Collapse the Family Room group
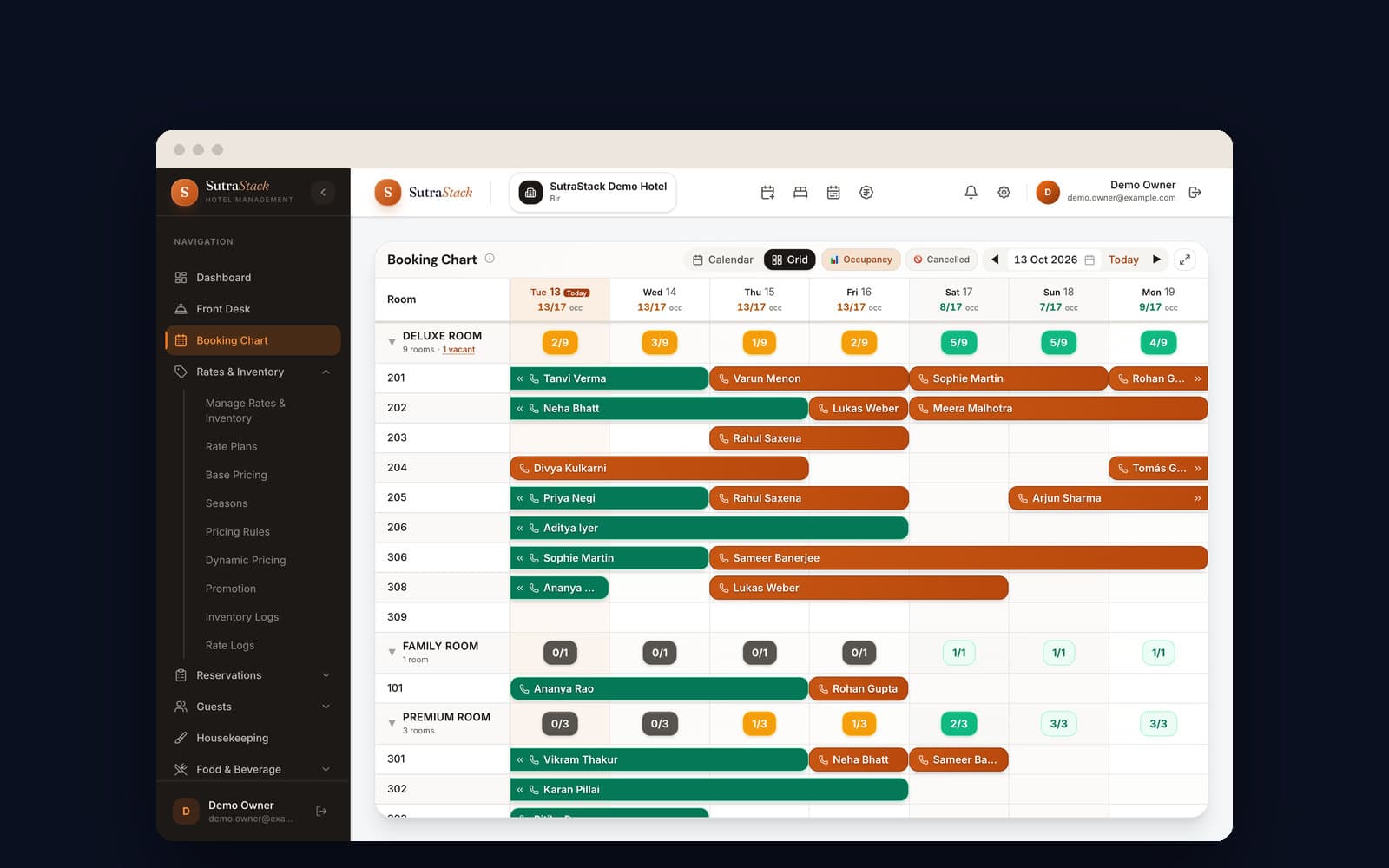Image resolution: width=1389 pixels, height=868 pixels. [392, 652]
